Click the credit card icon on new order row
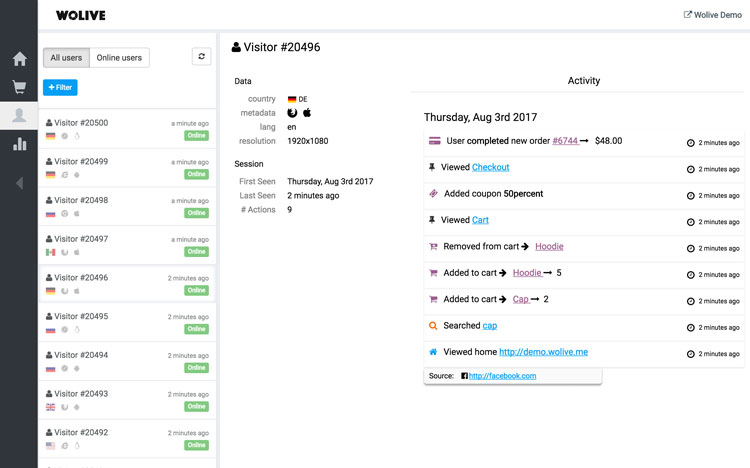The image size is (750, 468). click(434, 141)
